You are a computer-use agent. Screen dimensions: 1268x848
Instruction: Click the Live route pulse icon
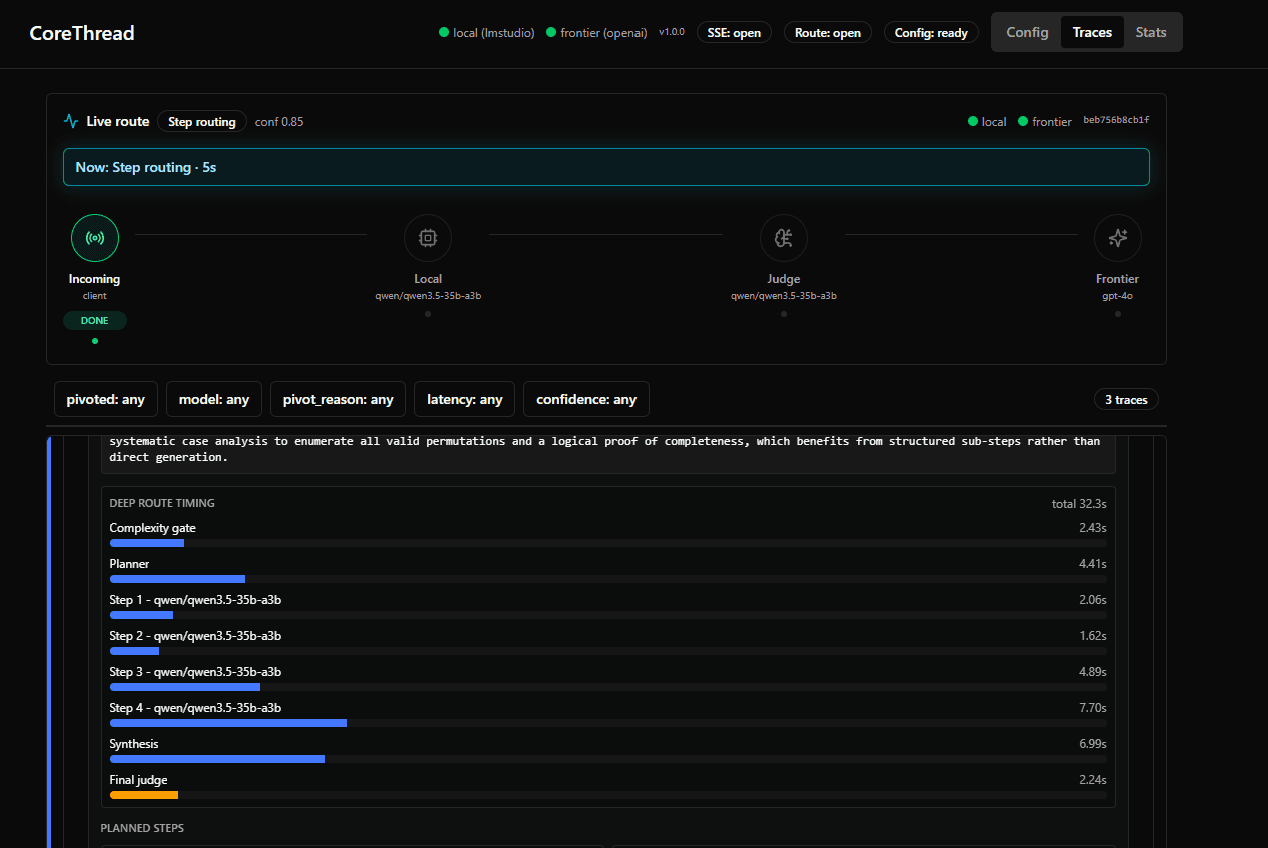point(71,121)
